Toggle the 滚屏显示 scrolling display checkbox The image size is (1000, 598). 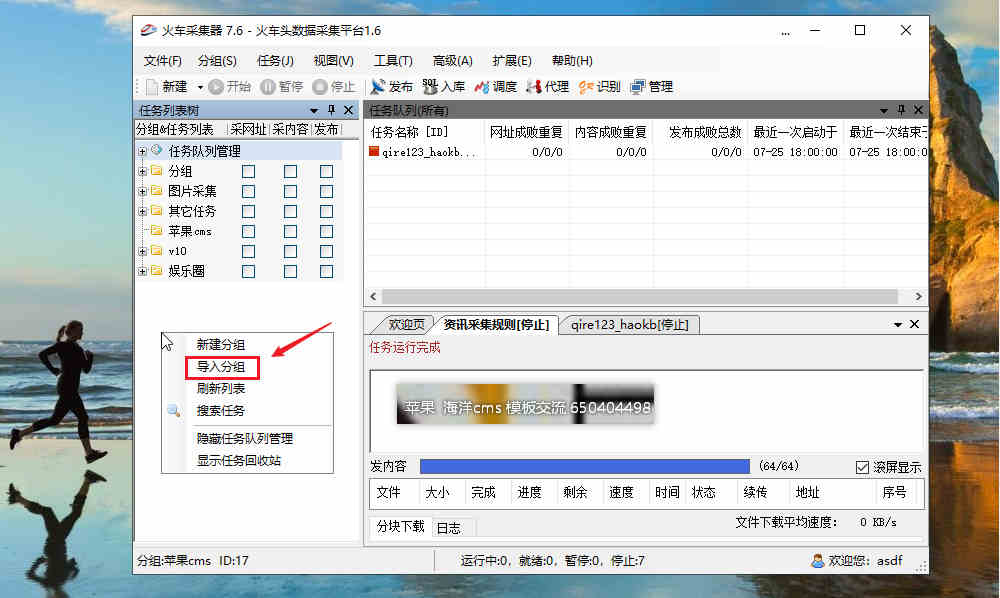(x=864, y=464)
